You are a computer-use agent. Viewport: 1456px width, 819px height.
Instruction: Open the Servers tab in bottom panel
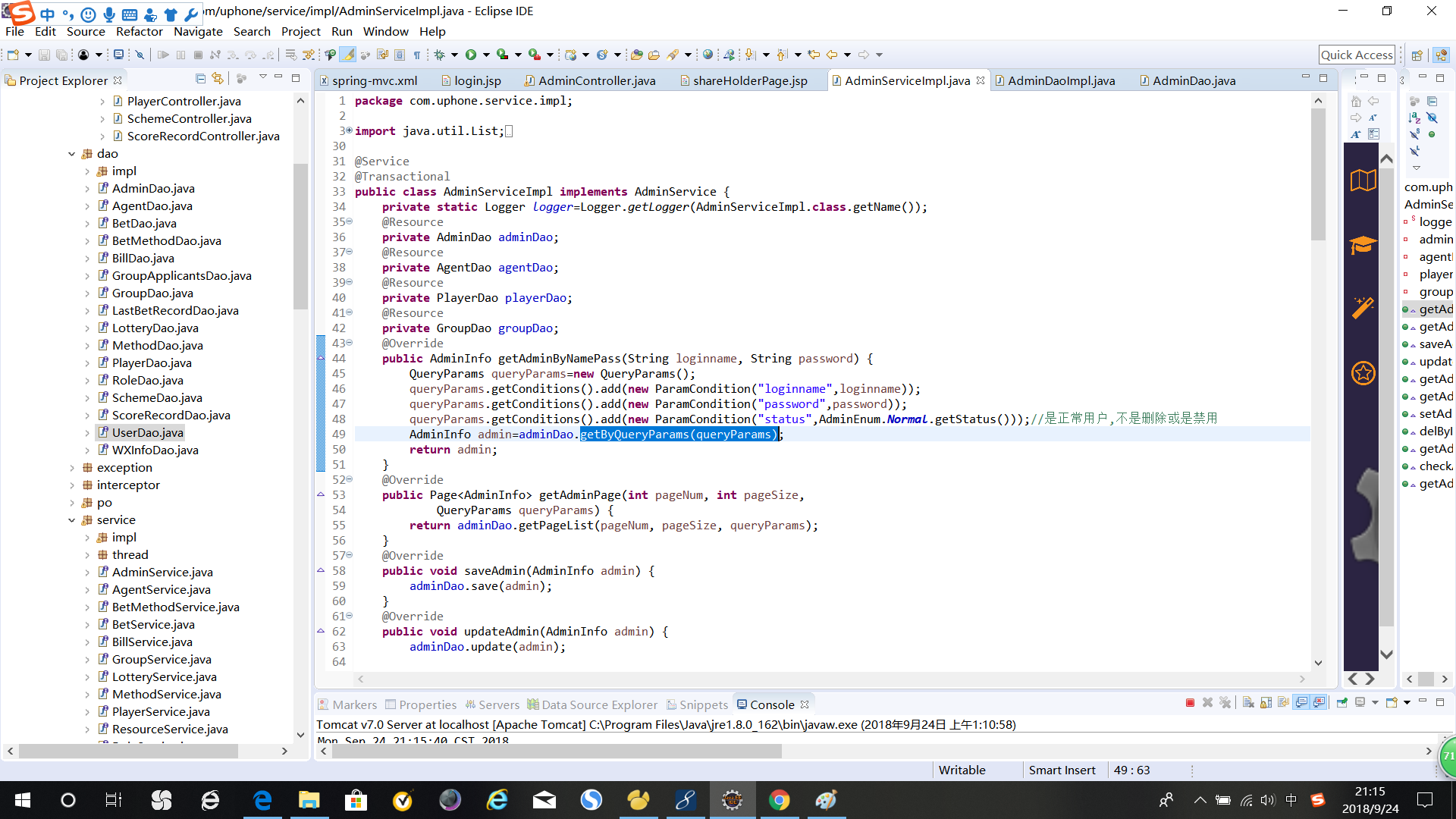pos(492,704)
